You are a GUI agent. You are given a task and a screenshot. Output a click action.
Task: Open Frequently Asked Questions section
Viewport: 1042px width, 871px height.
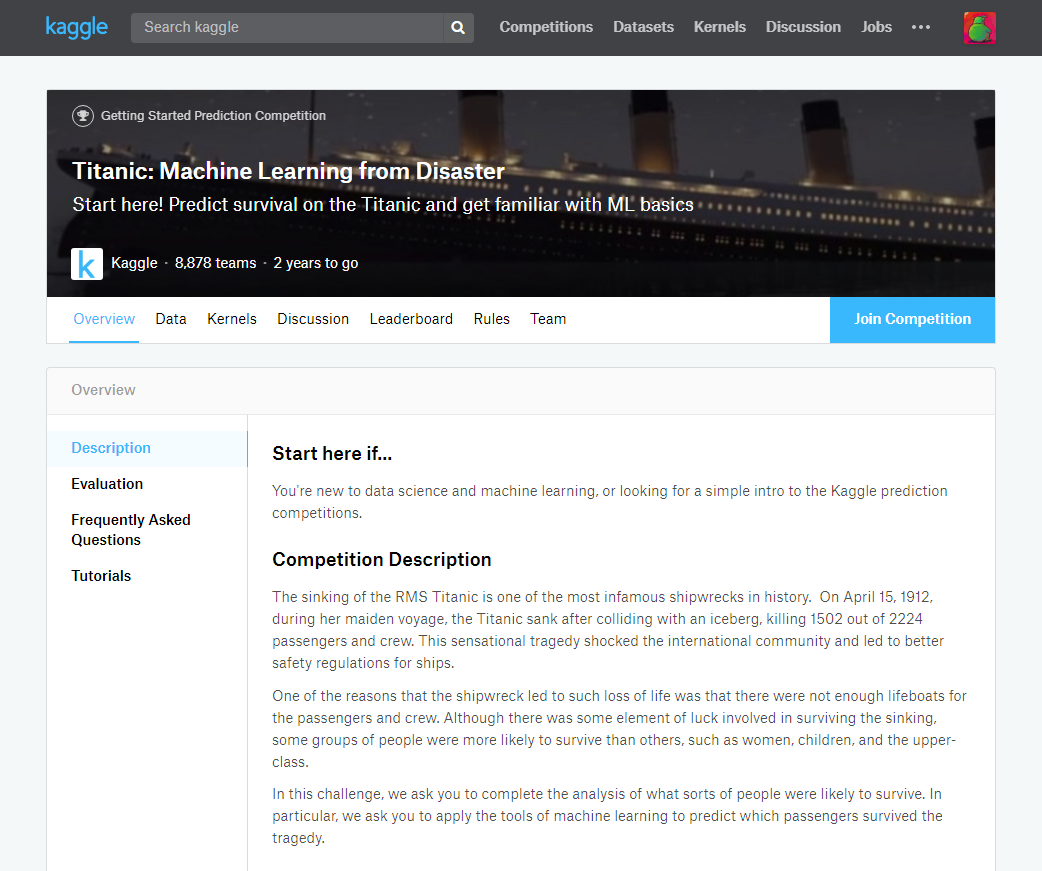131,530
